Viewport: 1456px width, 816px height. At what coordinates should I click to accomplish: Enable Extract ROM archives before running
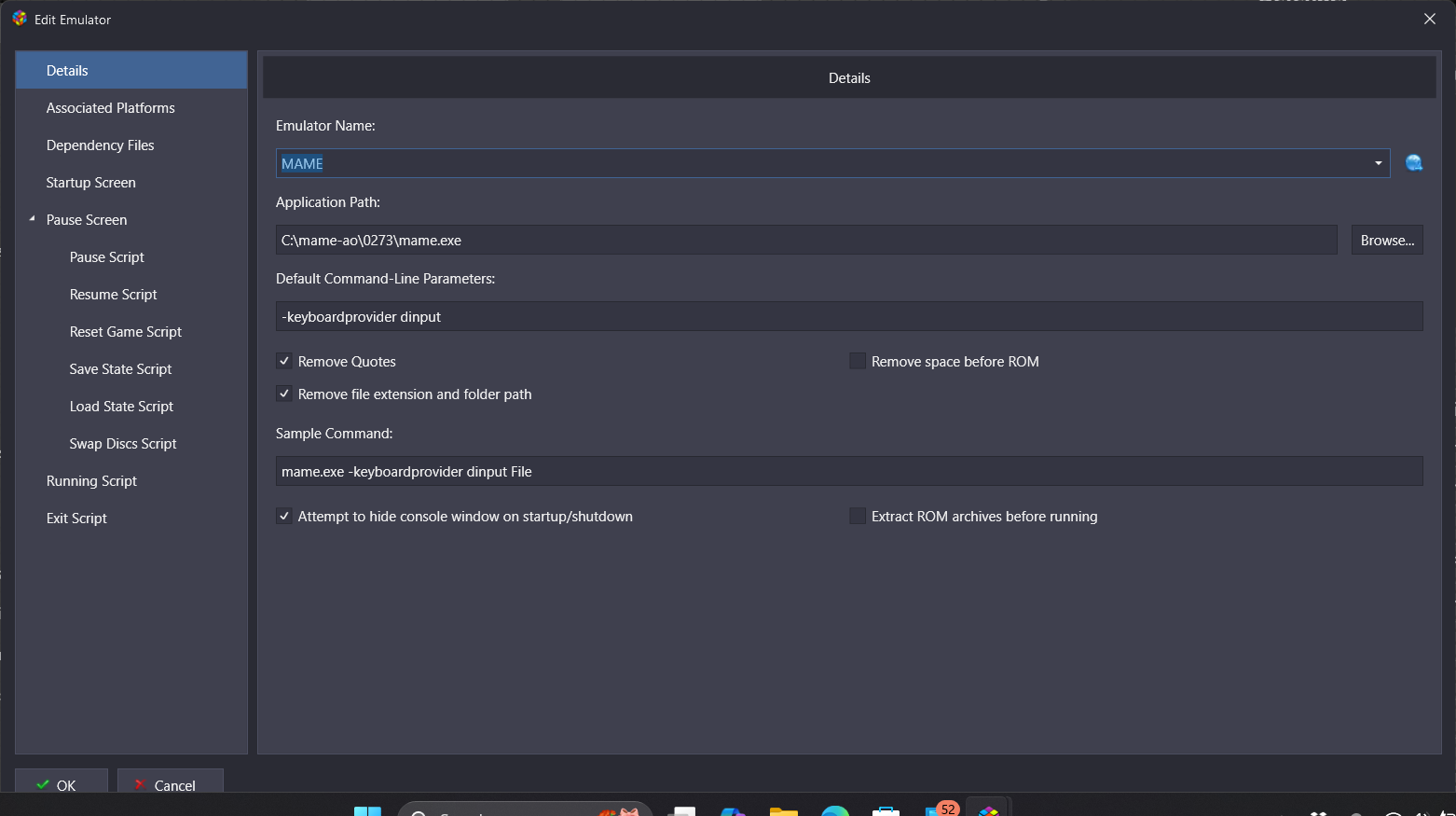858,516
